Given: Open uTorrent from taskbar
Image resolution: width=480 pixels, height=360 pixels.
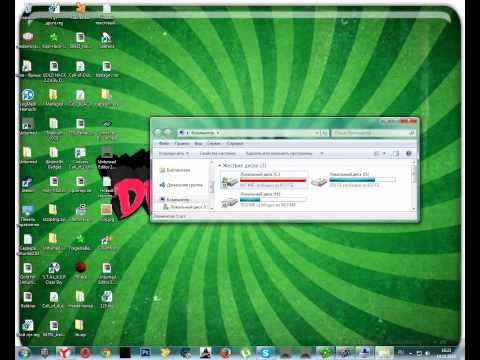Looking at the screenshot, I should (246, 353).
